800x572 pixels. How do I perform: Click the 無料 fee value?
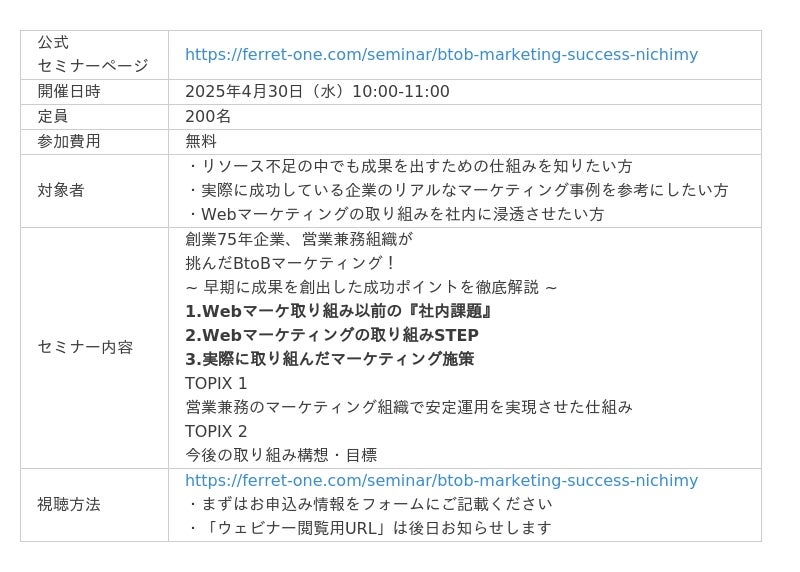pyautogui.click(x=201, y=141)
